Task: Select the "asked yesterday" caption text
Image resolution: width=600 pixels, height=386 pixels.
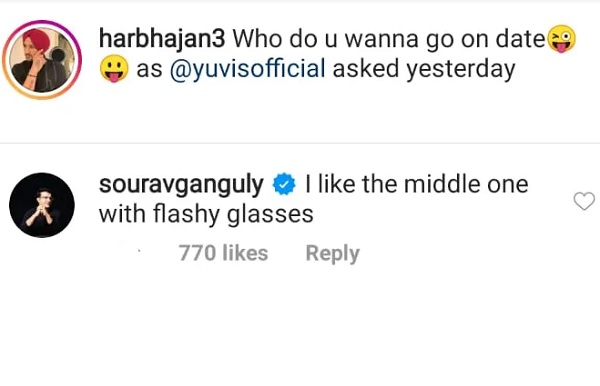Action: (x=424, y=69)
